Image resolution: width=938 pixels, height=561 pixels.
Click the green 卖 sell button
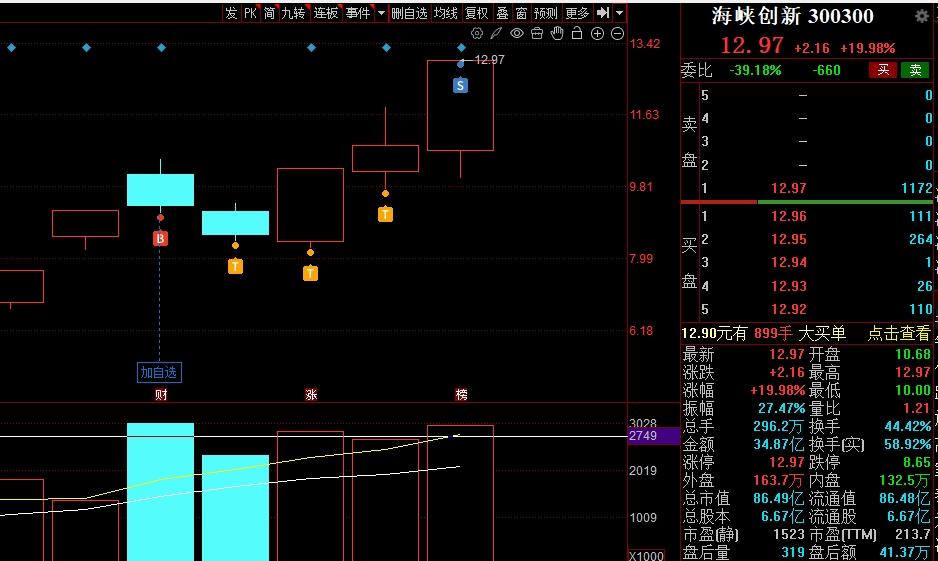coord(915,70)
